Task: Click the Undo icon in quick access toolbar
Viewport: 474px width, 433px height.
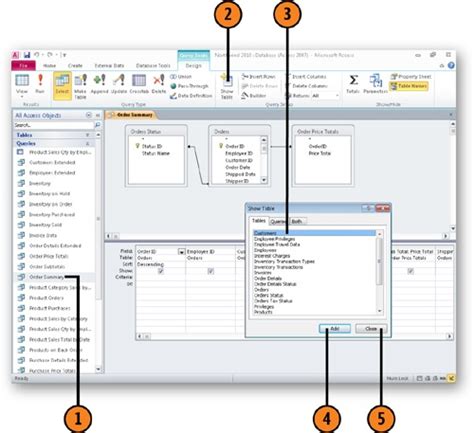Action: pyautogui.click(x=37, y=55)
